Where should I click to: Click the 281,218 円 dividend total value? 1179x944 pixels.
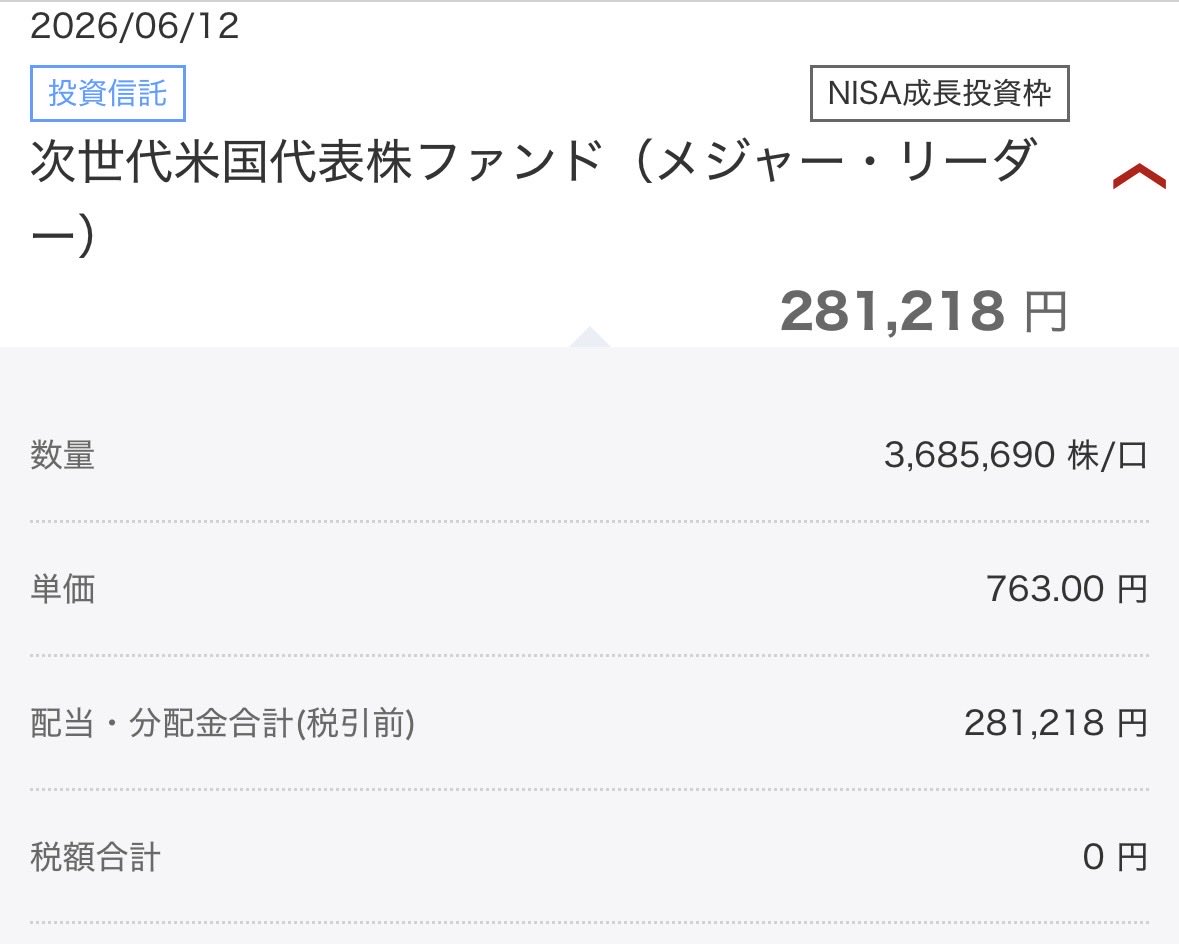pyautogui.click(x=1056, y=723)
